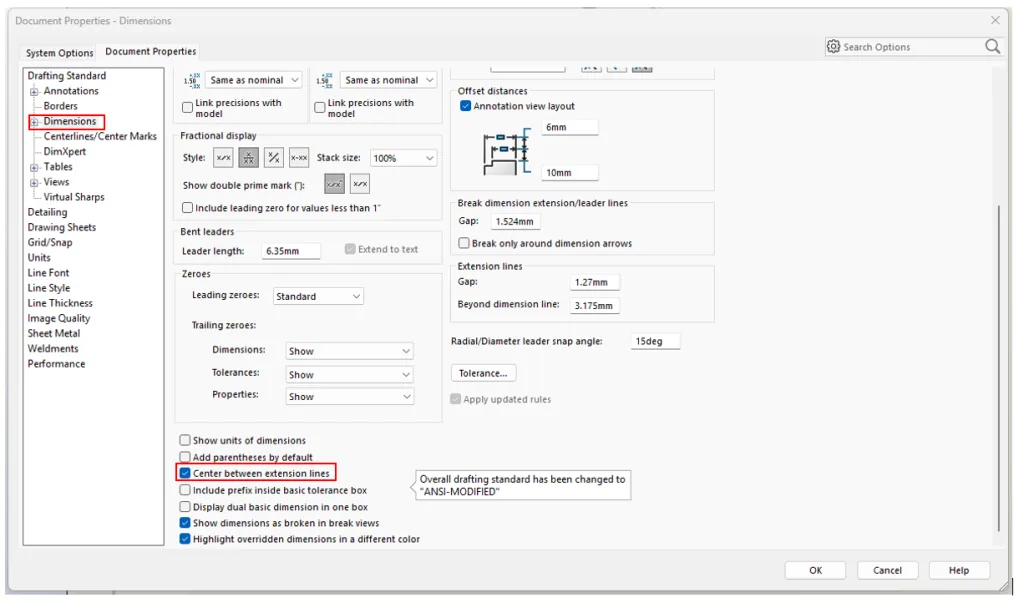Open trailing zeroes Dimensions dropdown
Screen dimensions: 1024x603
tap(349, 351)
